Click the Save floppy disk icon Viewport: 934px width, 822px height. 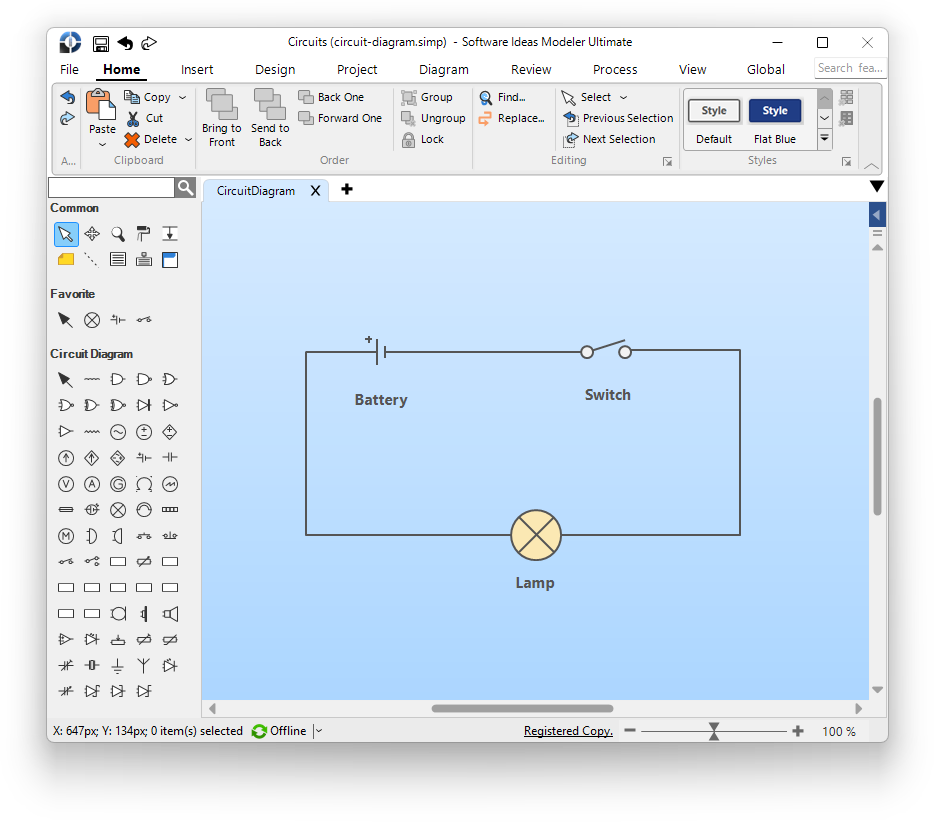click(101, 43)
